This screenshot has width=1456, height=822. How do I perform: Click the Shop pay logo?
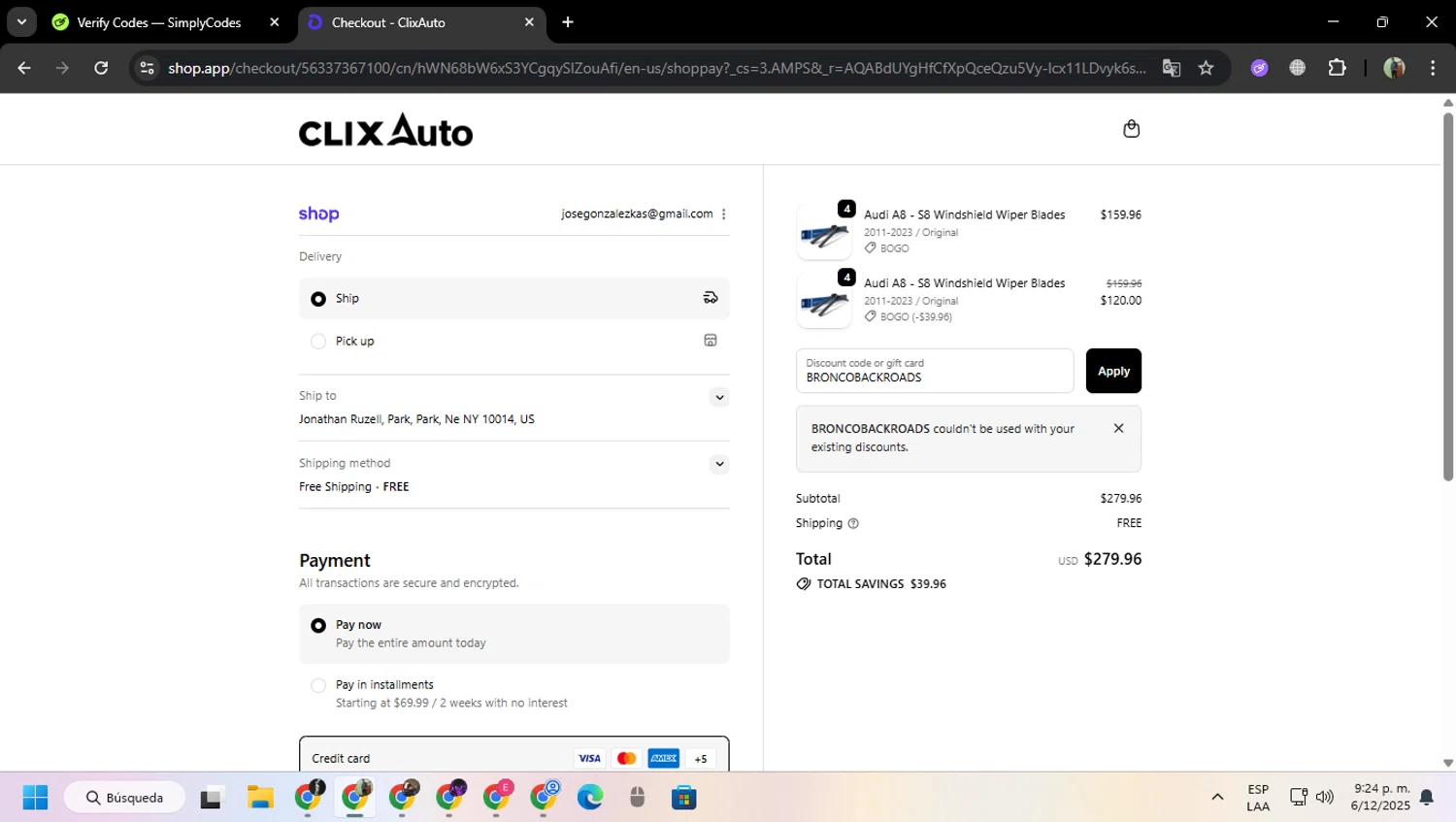click(x=318, y=214)
